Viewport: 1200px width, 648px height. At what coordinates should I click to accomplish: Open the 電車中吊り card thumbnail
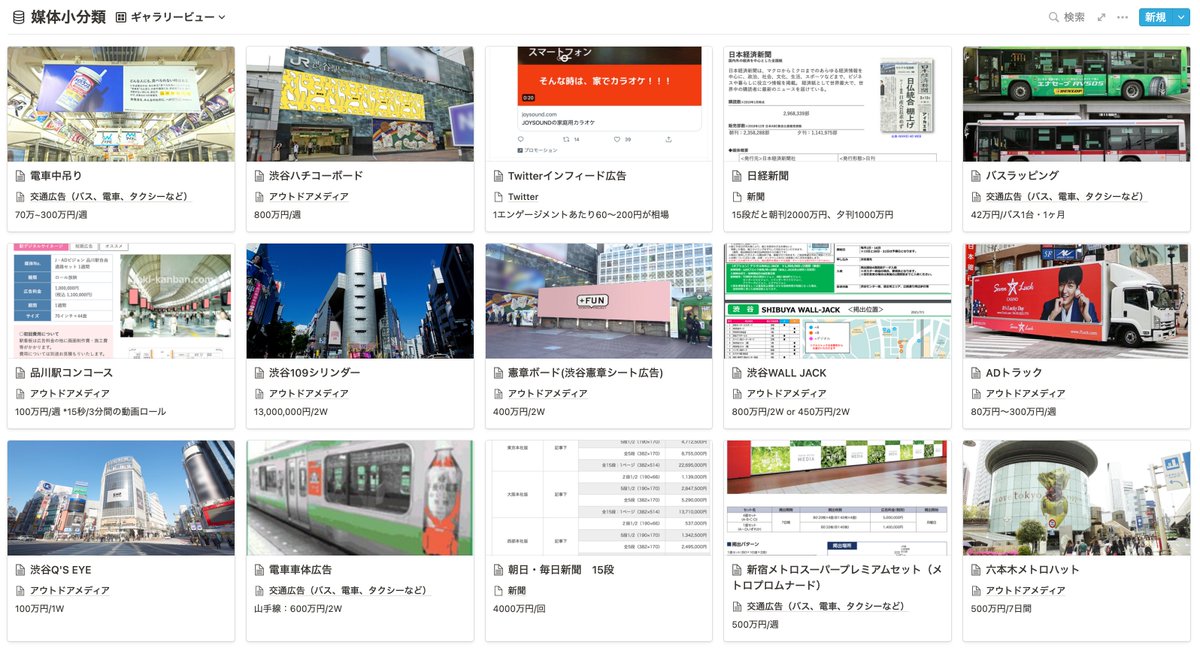[121, 104]
